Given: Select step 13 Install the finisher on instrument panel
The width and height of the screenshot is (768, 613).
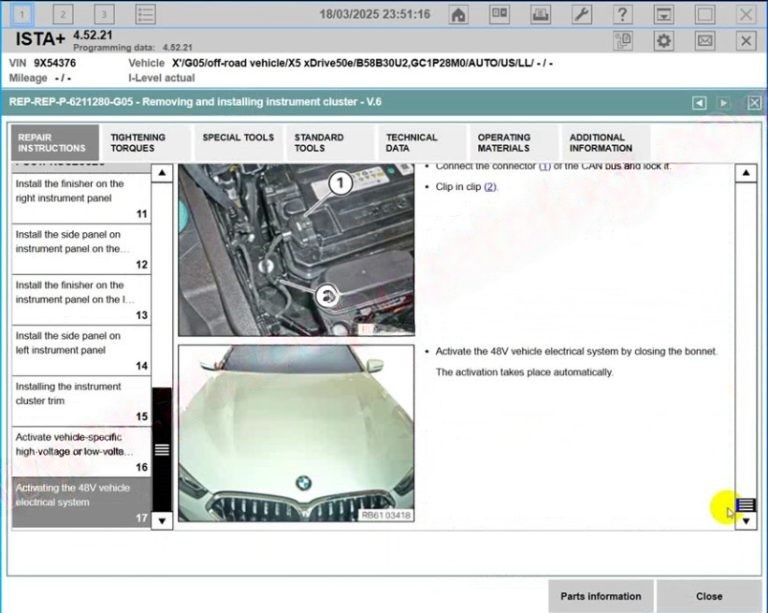Looking at the screenshot, I should point(81,300).
